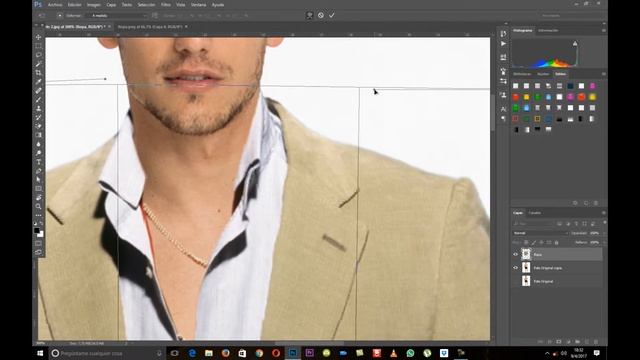Switch to the Ajustes tab
Image resolution: width=640 pixels, height=360 pixels.
click(x=543, y=74)
